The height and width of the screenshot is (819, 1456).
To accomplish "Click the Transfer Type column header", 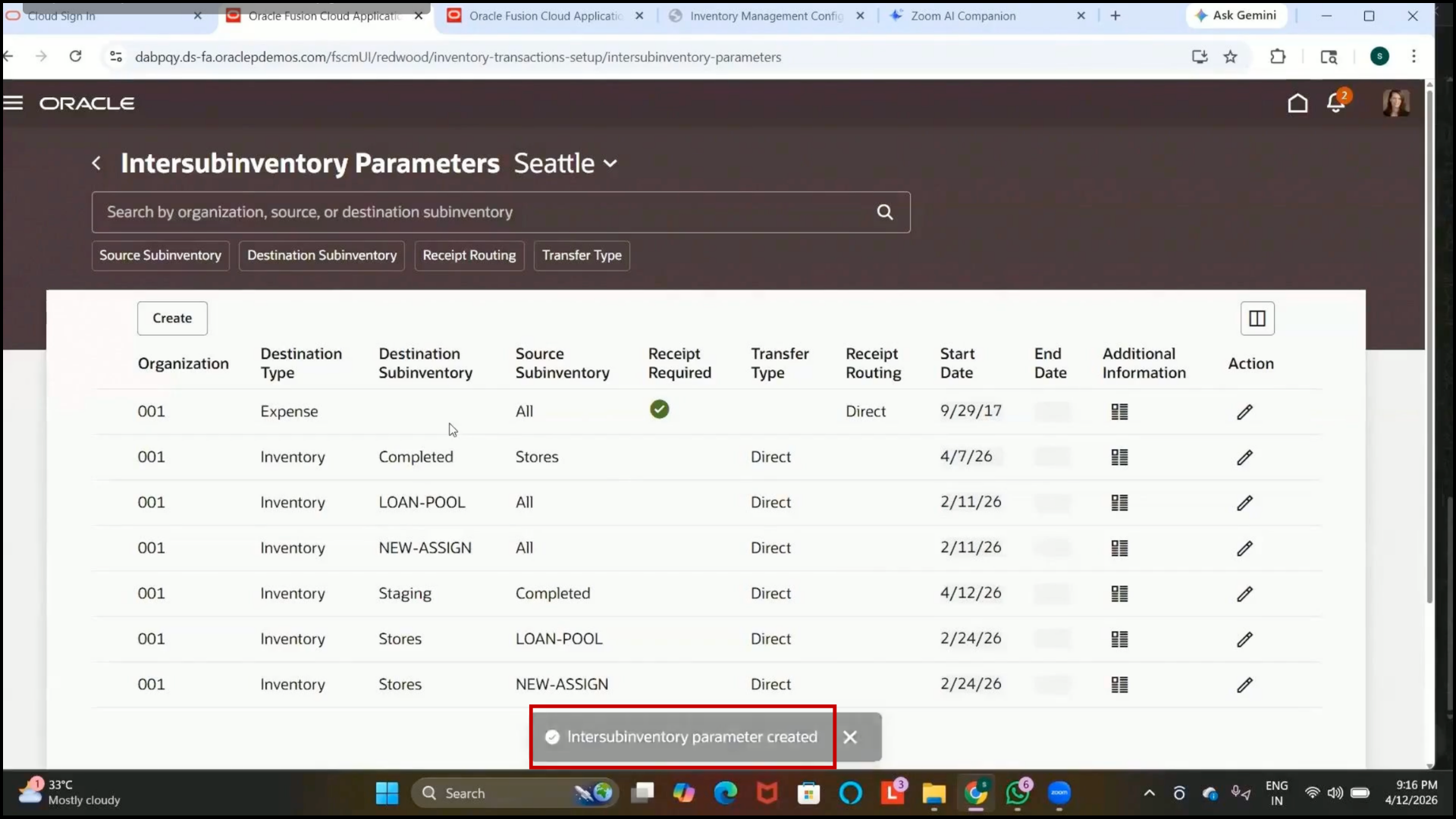I will pos(780,363).
